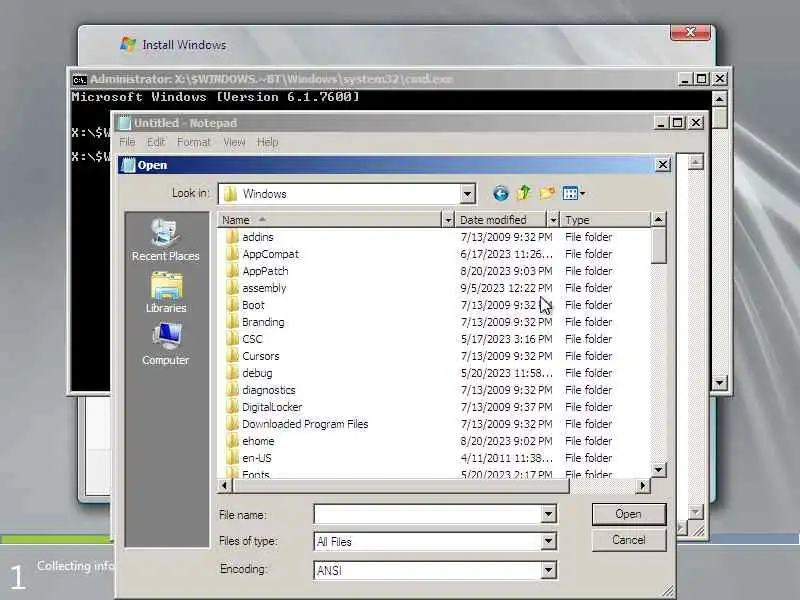Click date '8/20/2023 9:02 PM'
This screenshot has height=600, width=800.
506,441
